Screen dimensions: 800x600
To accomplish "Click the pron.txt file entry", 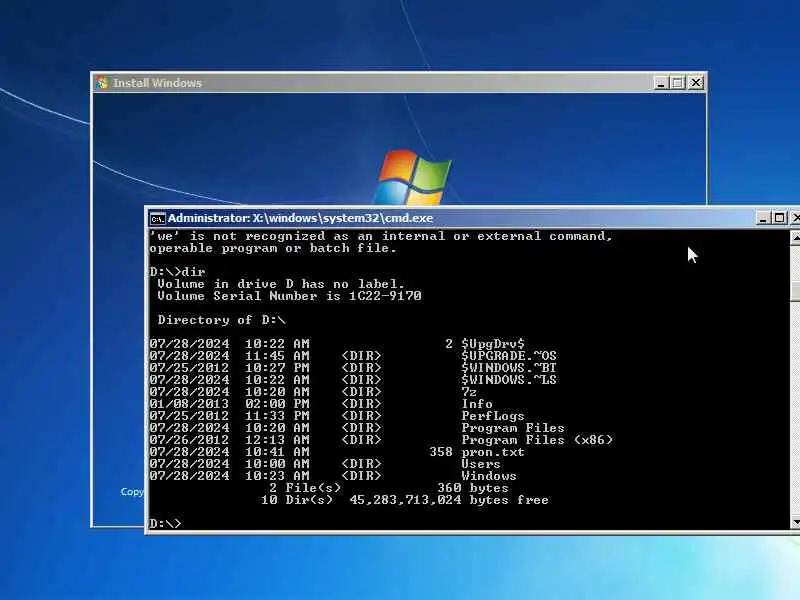I will (493, 452).
